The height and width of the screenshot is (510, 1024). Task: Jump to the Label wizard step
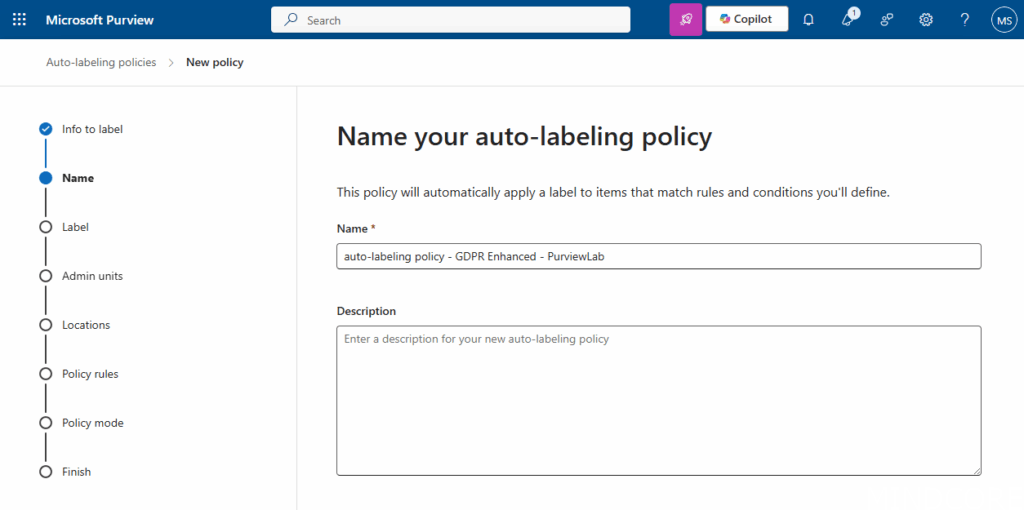point(75,227)
